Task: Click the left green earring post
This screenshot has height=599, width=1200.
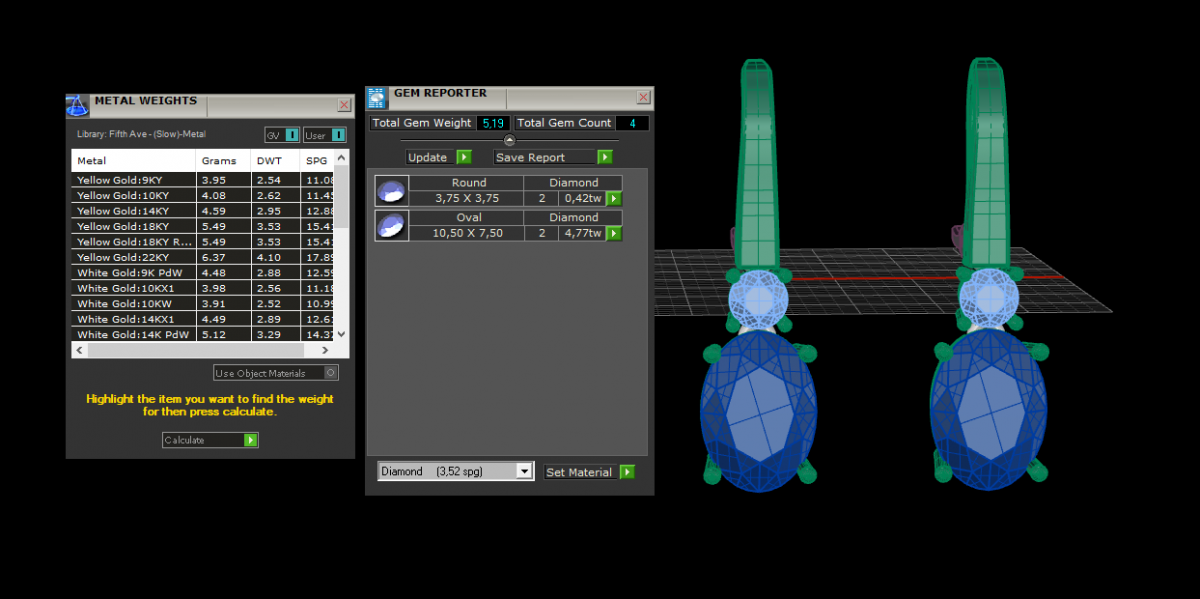Action: point(759,165)
